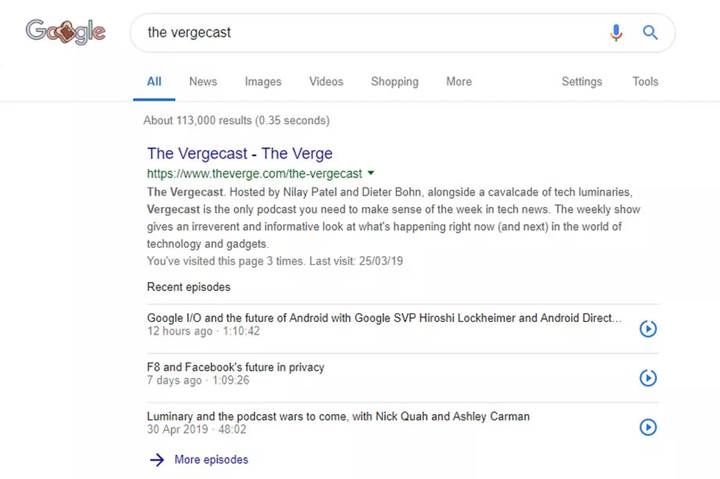Click the search box containing 'the vergecast'
The width and height of the screenshot is (720, 479).
point(370,33)
